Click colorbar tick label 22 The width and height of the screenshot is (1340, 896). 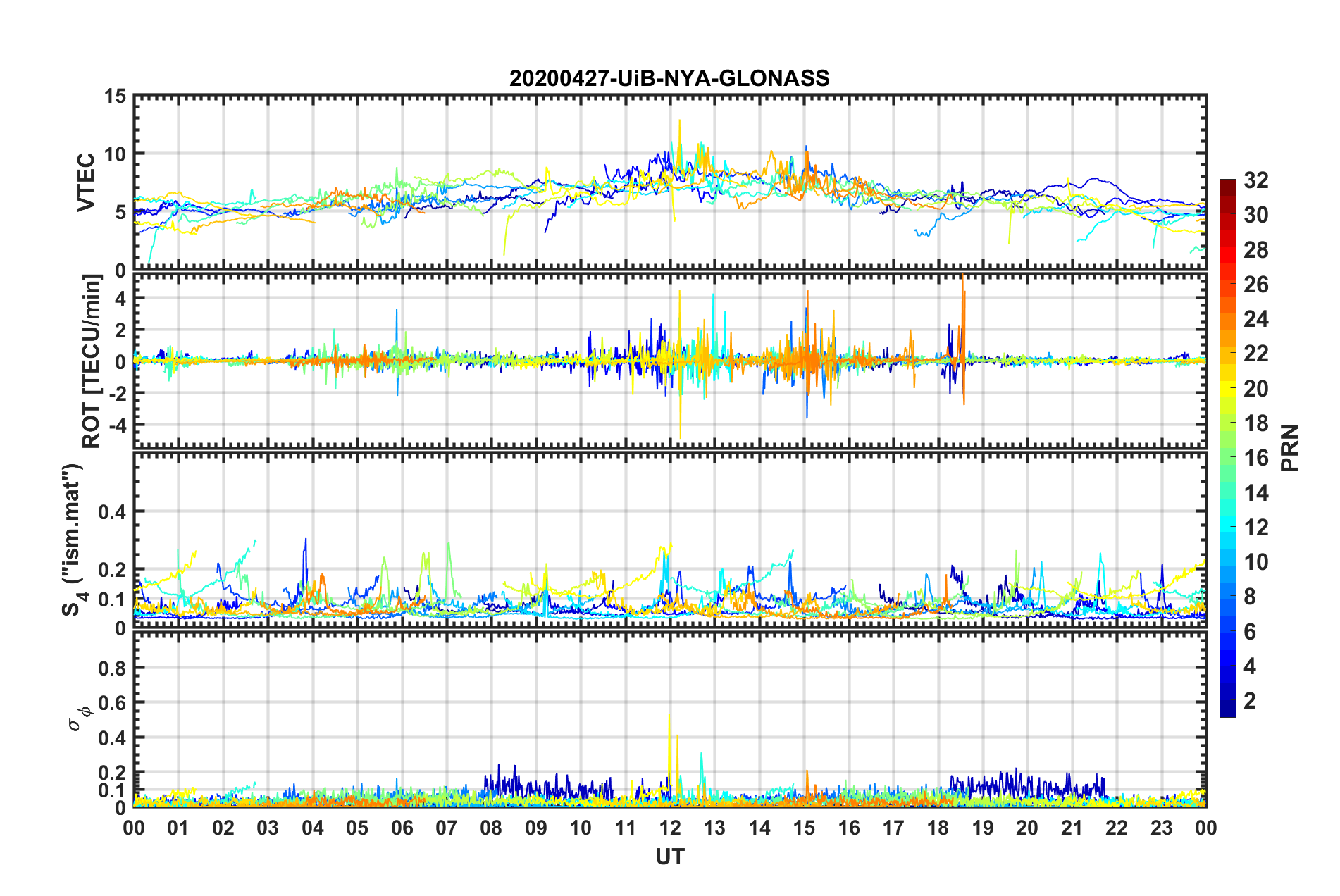click(1256, 354)
